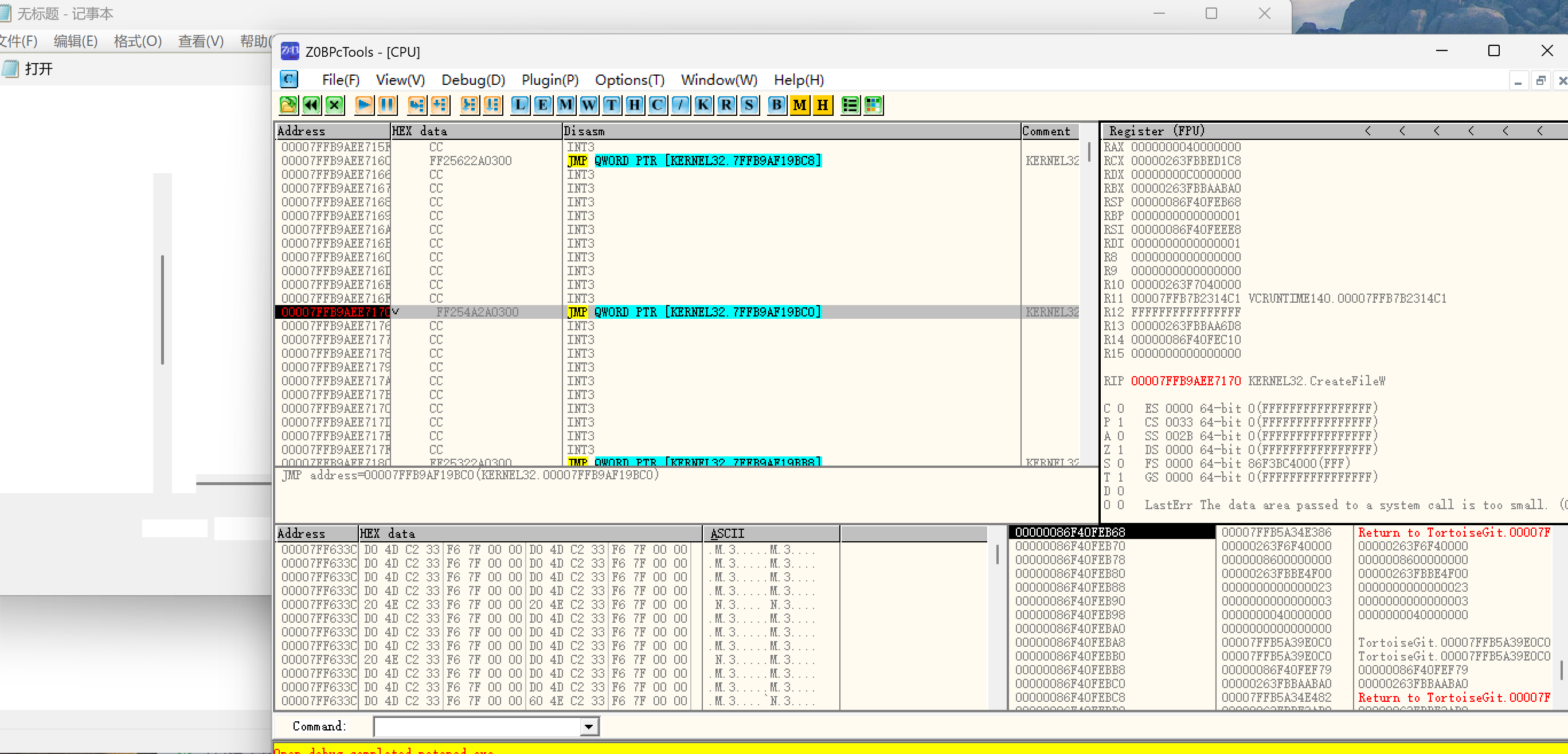The width and height of the screenshot is (1568, 754).
Task: Open CPU window with blue C icon
Action: tap(658, 106)
